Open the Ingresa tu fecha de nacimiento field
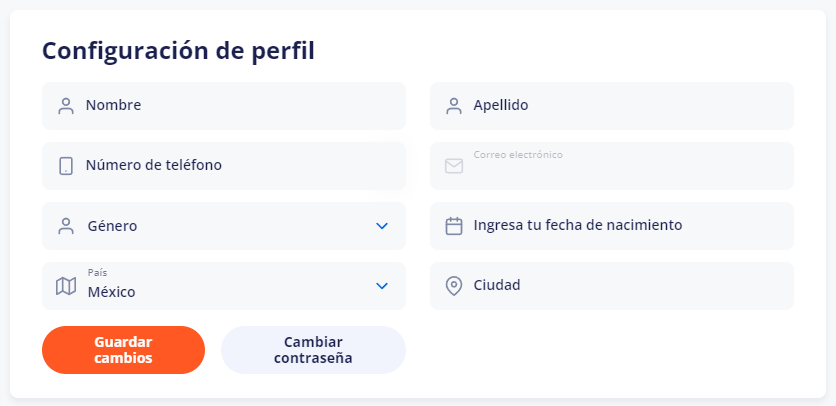This screenshot has width=836, height=406. click(628, 226)
